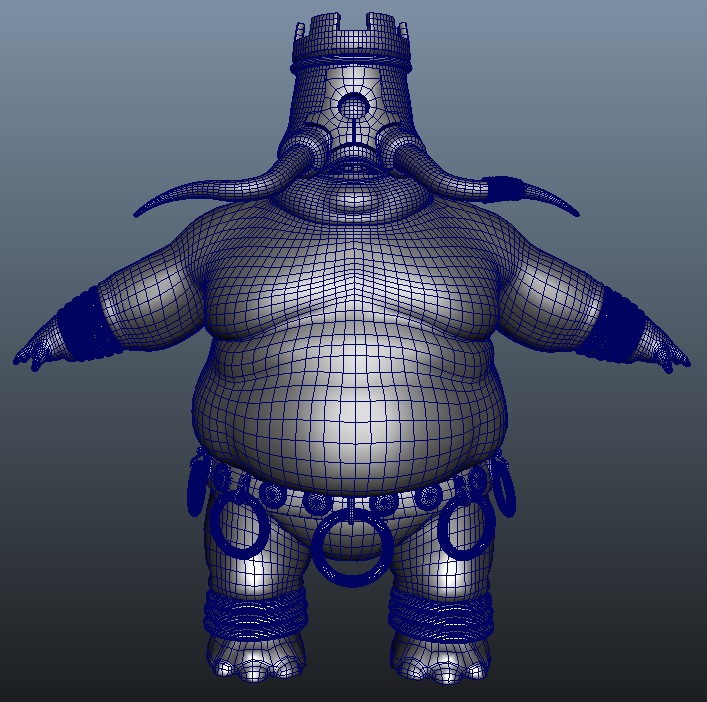
Task: Select the double chin neck area
Action: tap(354, 197)
